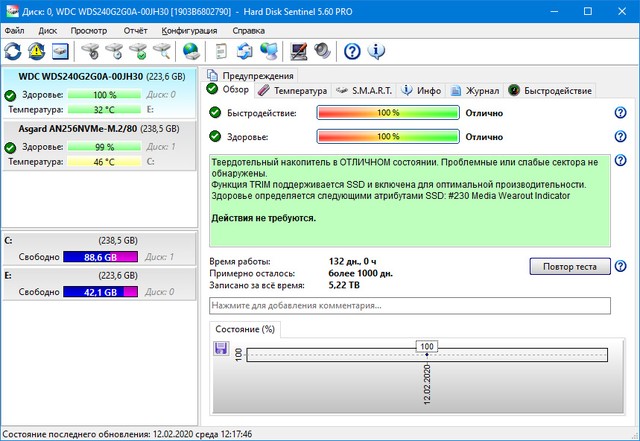Open the blue question mark toolbar help icon
640x441 pixels.
(x=352, y=51)
